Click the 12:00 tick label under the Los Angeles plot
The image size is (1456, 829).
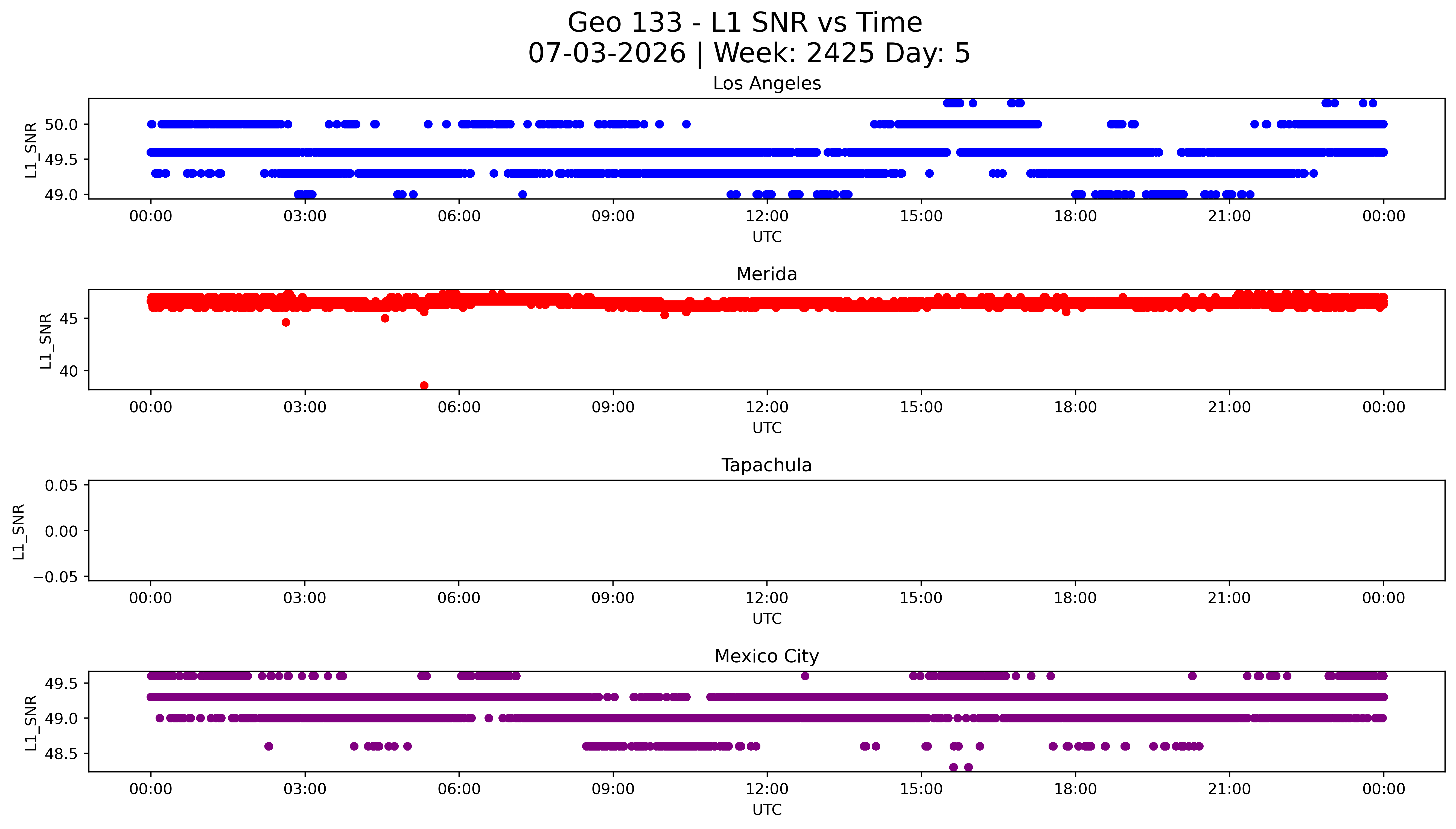(767, 216)
